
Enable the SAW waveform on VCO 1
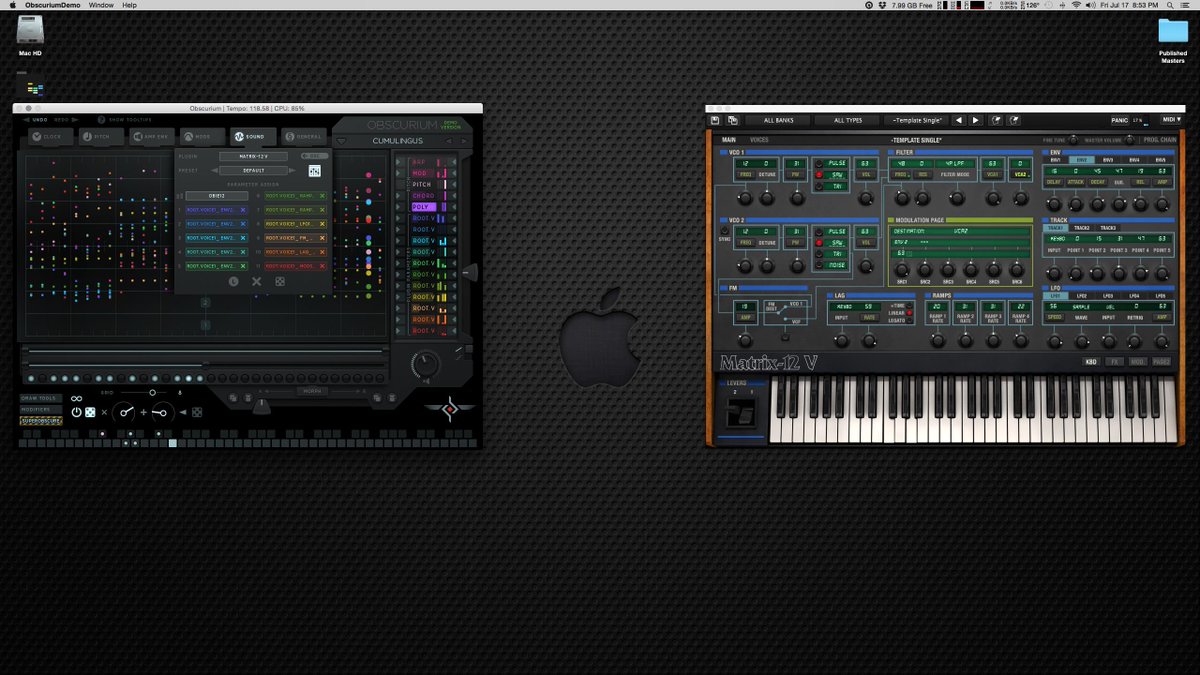(819, 175)
